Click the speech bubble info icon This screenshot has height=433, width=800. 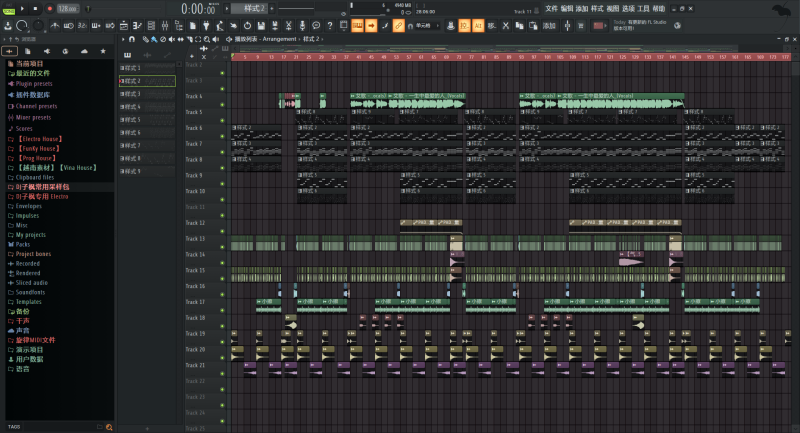[316, 26]
